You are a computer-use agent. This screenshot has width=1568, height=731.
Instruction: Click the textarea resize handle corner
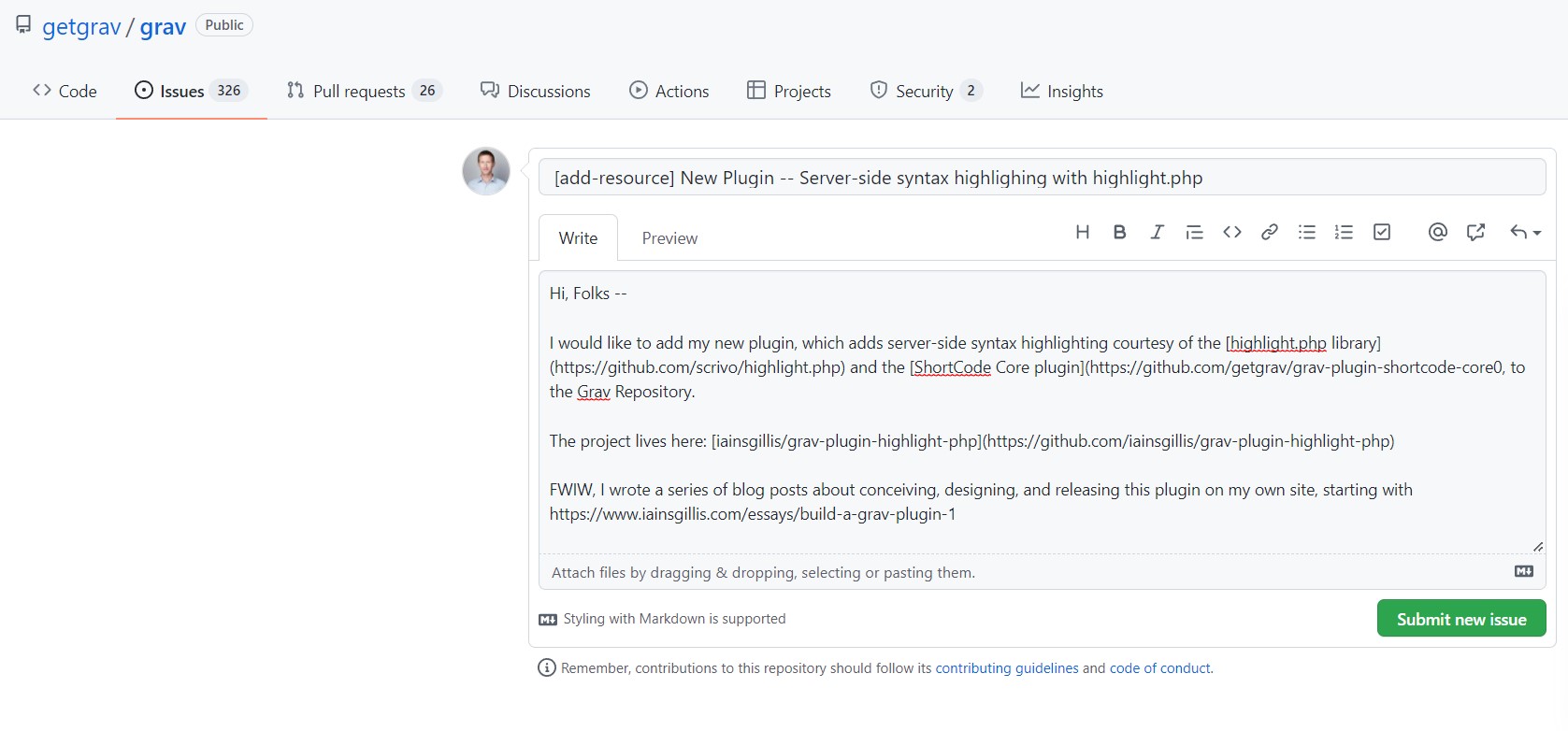pyautogui.click(x=1538, y=546)
